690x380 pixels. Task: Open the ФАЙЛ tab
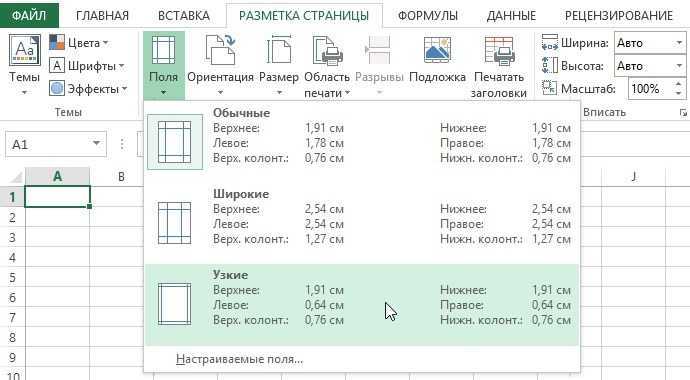point(29,15)
